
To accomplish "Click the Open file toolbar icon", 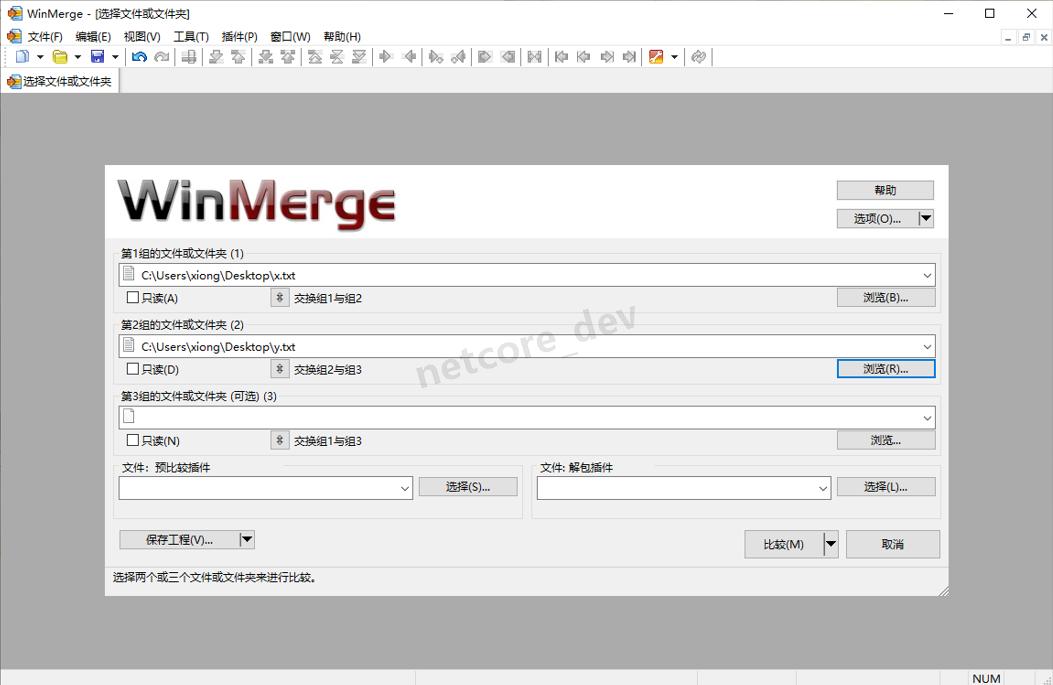I will pyautogui.click(x=59, y=57).
